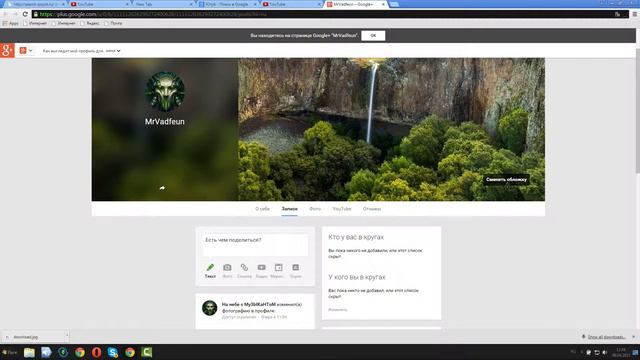Click the share arrow icon on cover

[162, 188]
